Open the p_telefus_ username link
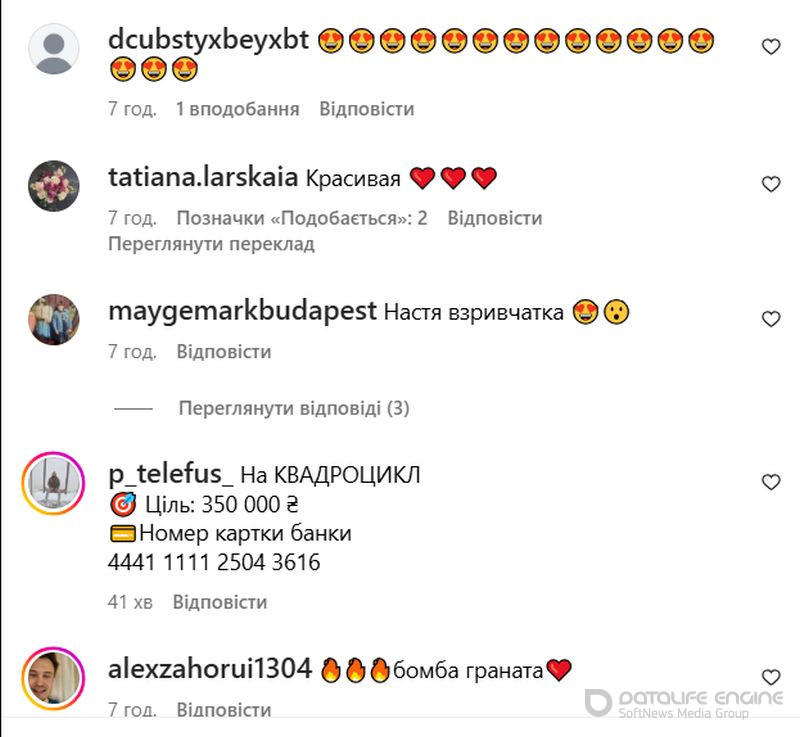Screen dimensions: 800x737 tap(170, 474)
